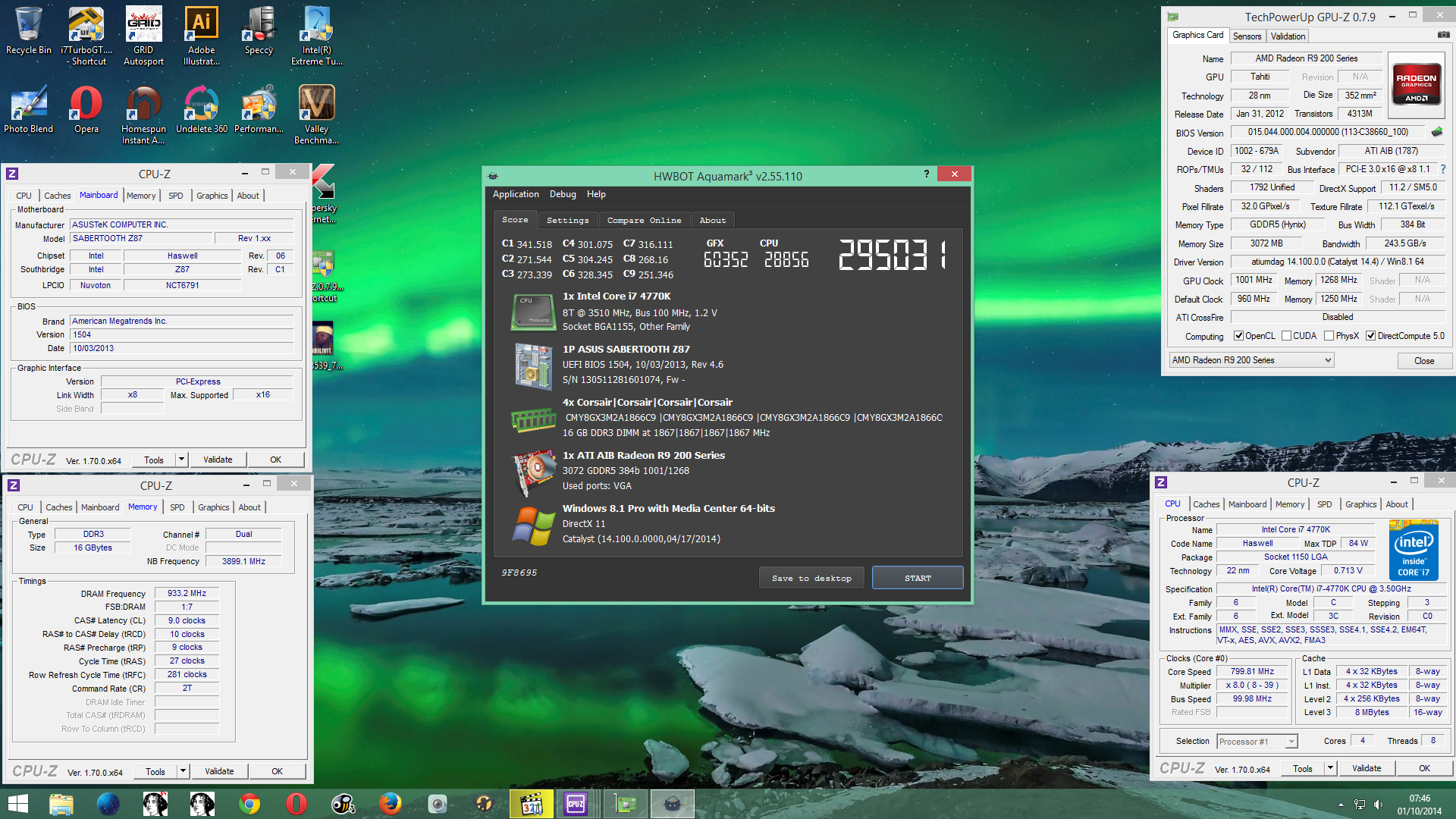Viewport: 1456px width, 819px height.
Task: Launch Google Chrome from the taskbar
Action: [x=249, y=804]
